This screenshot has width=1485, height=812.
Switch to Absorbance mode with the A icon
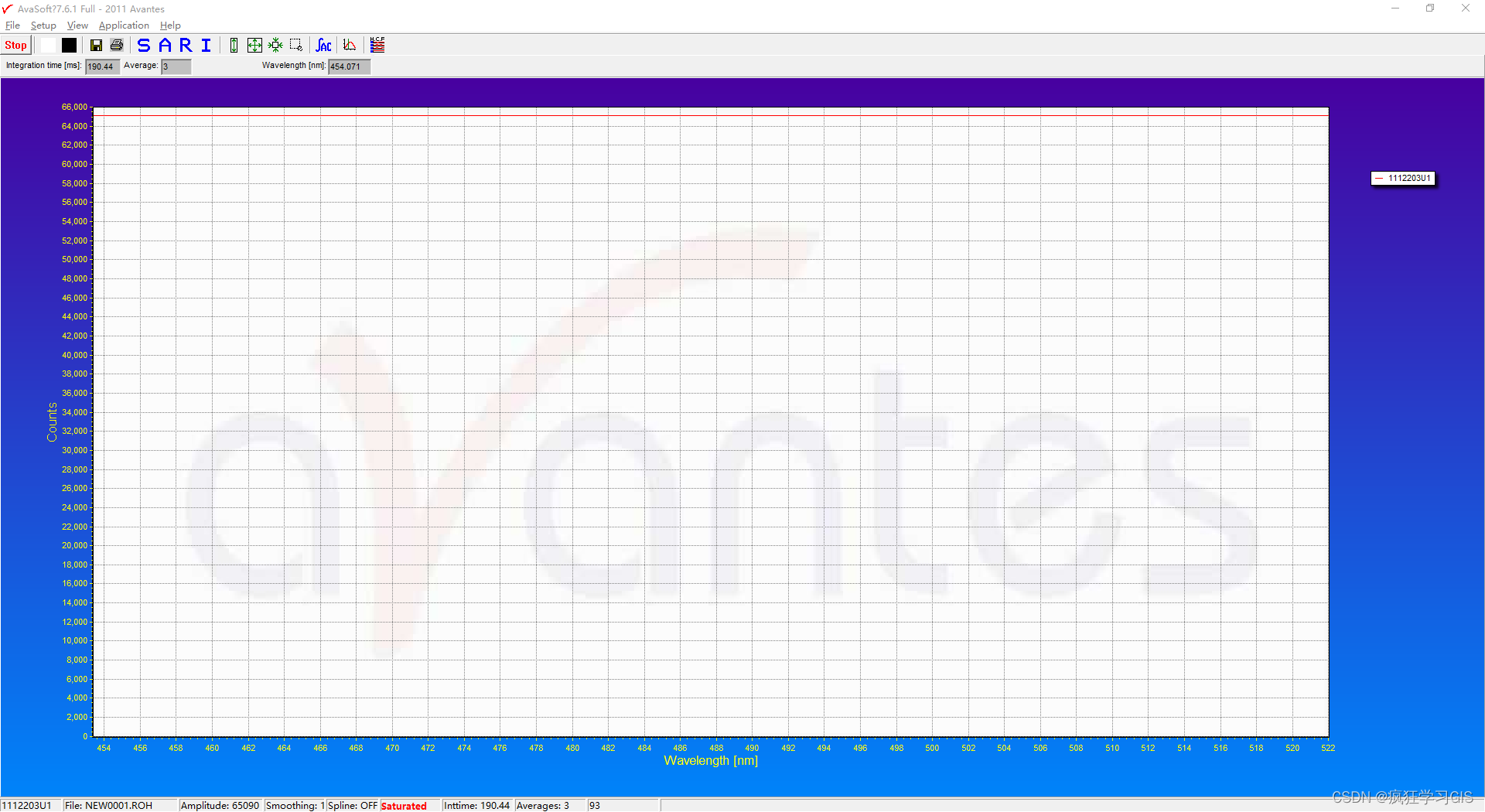click(x=165, y=46)
